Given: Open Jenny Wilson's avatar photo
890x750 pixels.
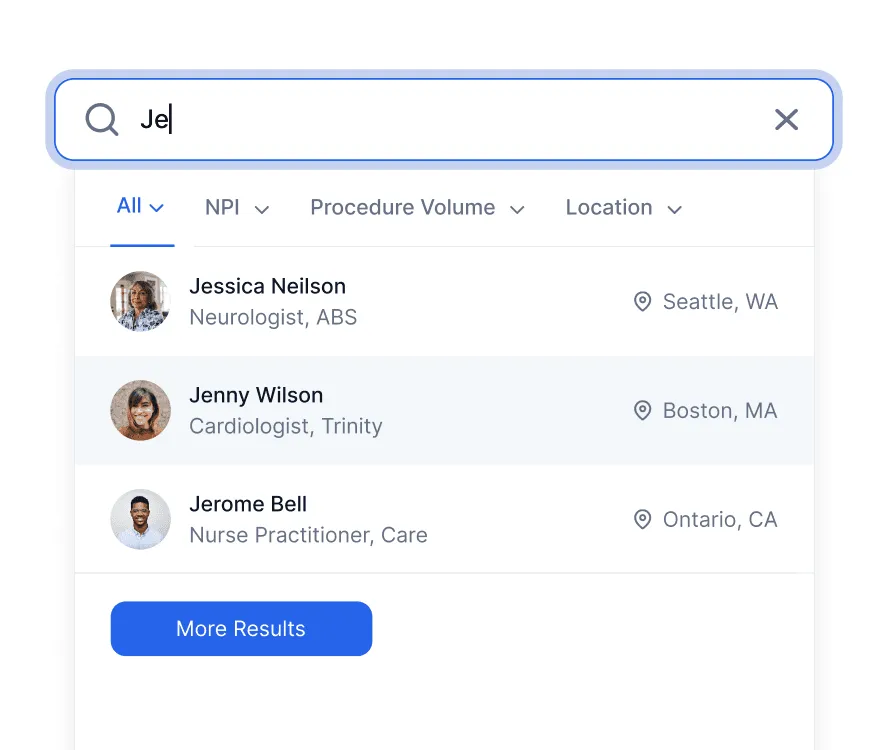Looking at the screenshot, I should coord(141,410).
